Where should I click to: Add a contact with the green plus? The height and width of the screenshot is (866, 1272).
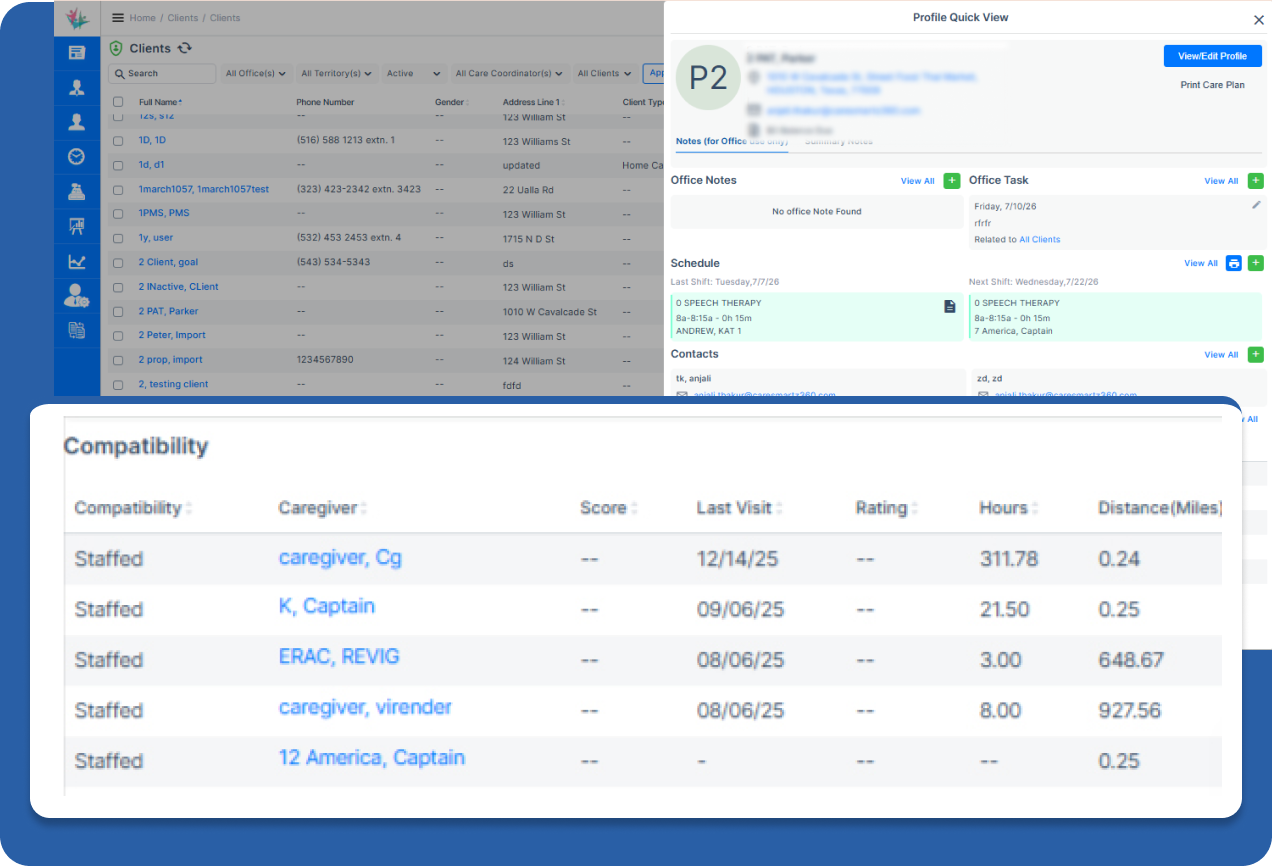pyautogui.click(x=1256, y=354)
